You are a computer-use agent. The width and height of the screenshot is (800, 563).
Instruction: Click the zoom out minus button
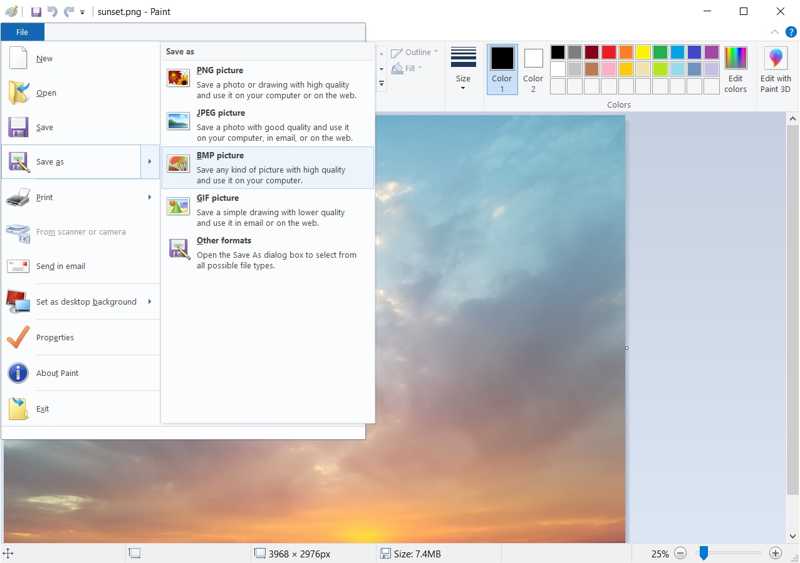click(680, 553)
